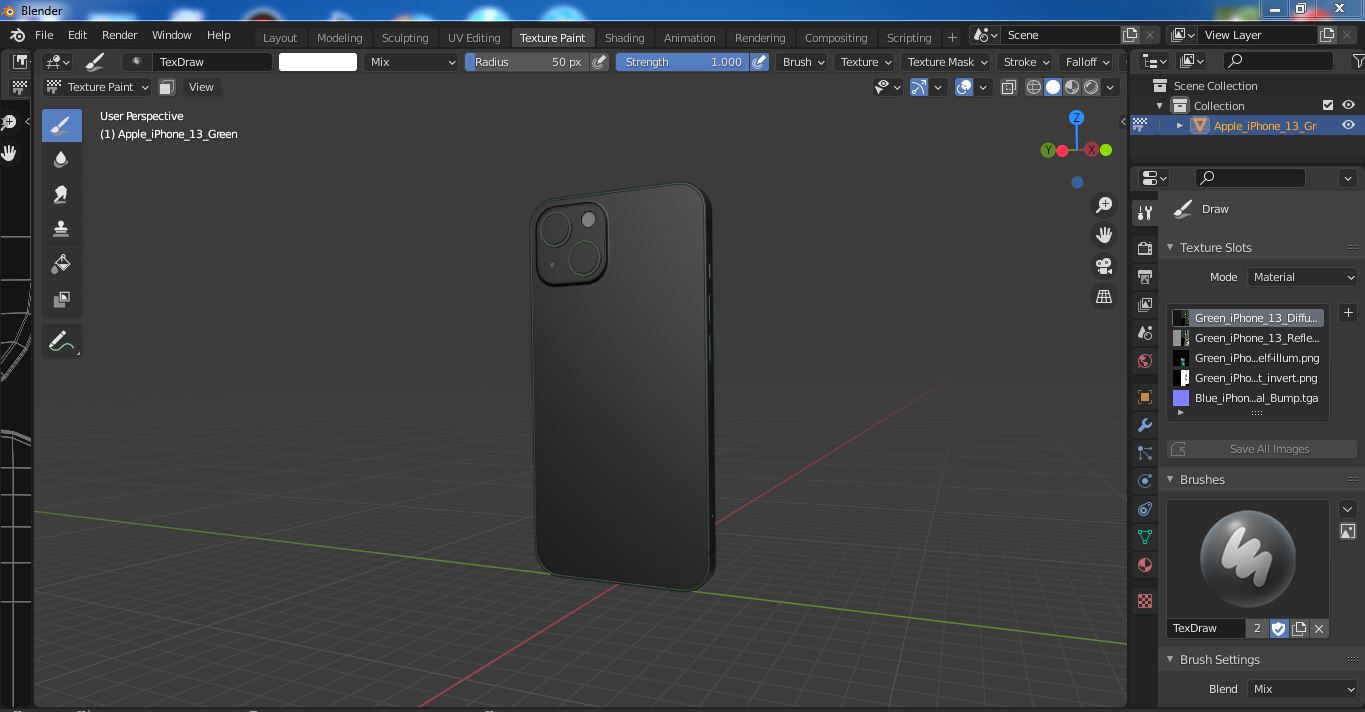
Task: Open the Render properties tab
Action: [1145, 248]
